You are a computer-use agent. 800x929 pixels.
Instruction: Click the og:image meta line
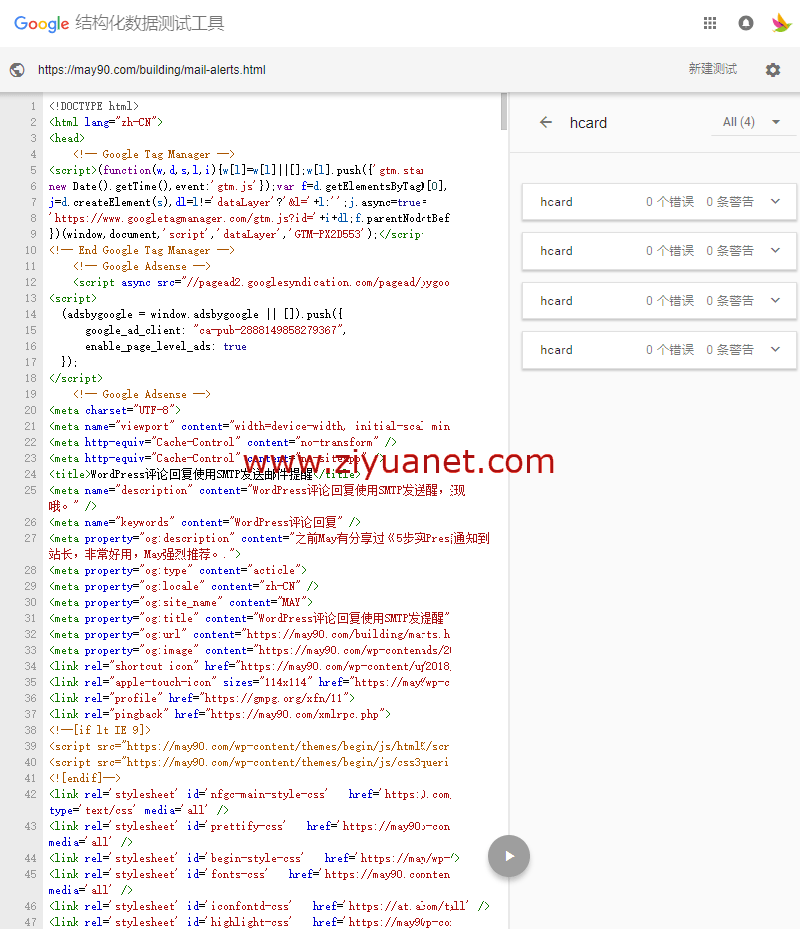pos(249,650)
